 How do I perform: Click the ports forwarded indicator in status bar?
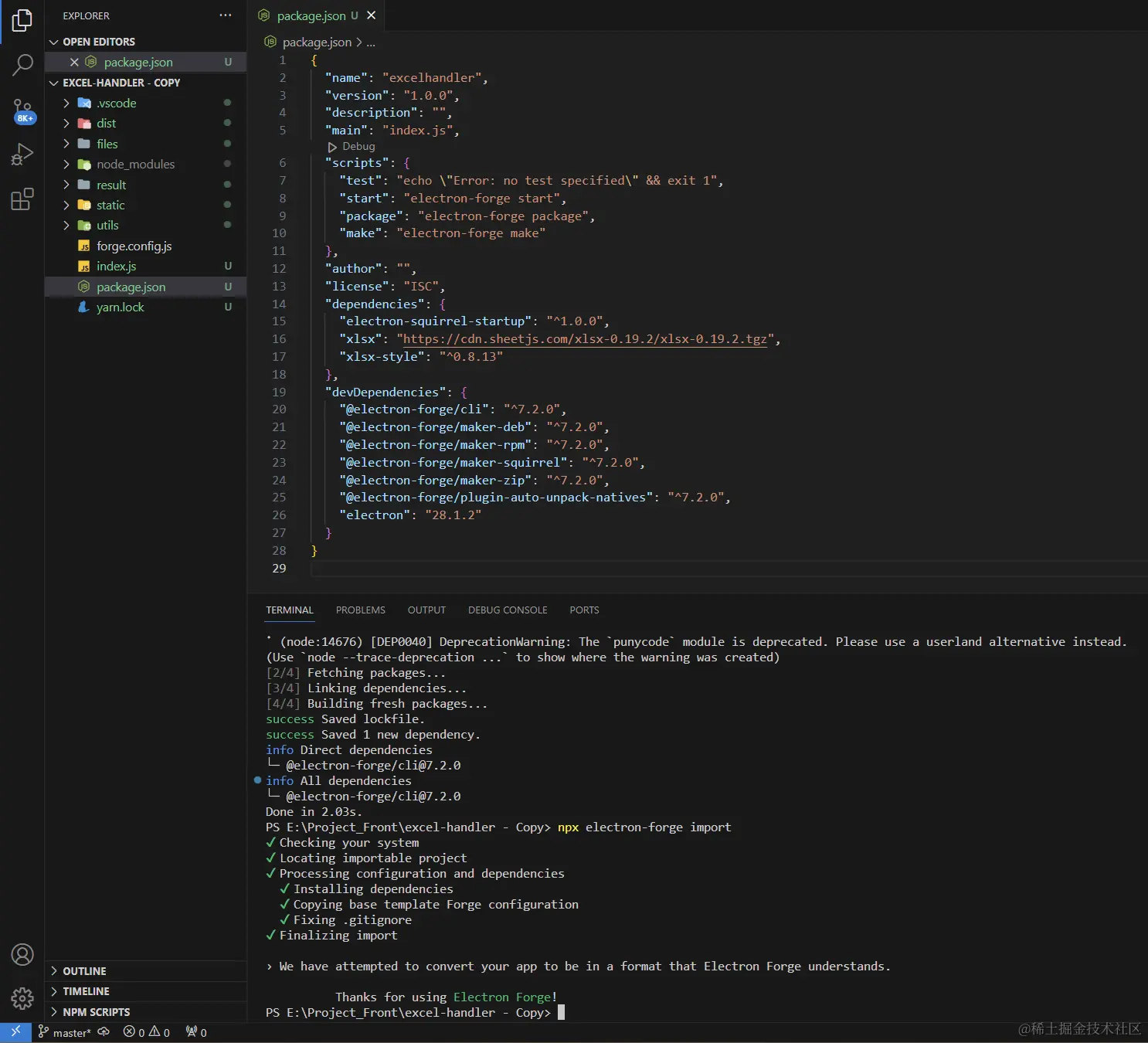tap(196, 1032)
